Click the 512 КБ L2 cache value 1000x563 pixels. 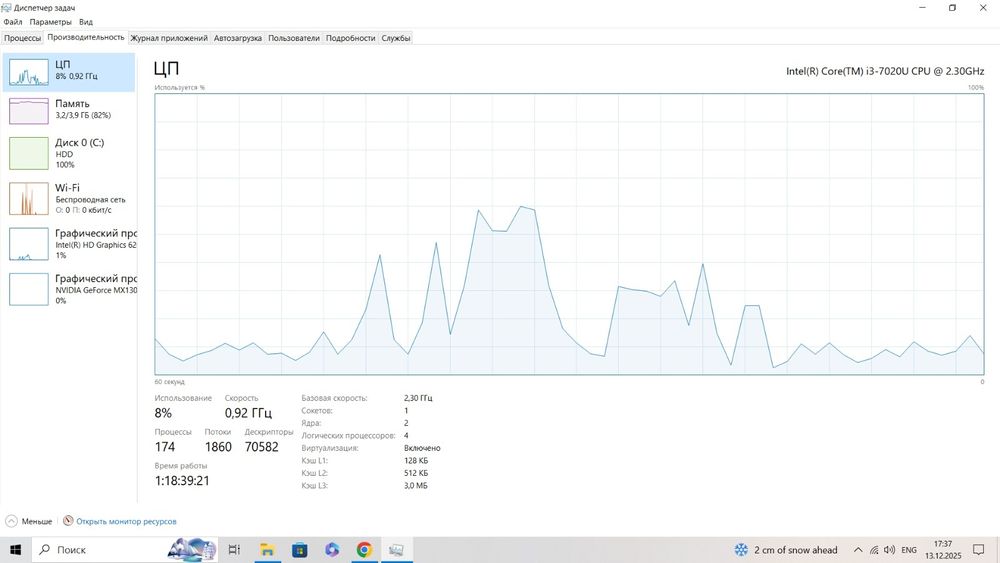tap(416, 473)
